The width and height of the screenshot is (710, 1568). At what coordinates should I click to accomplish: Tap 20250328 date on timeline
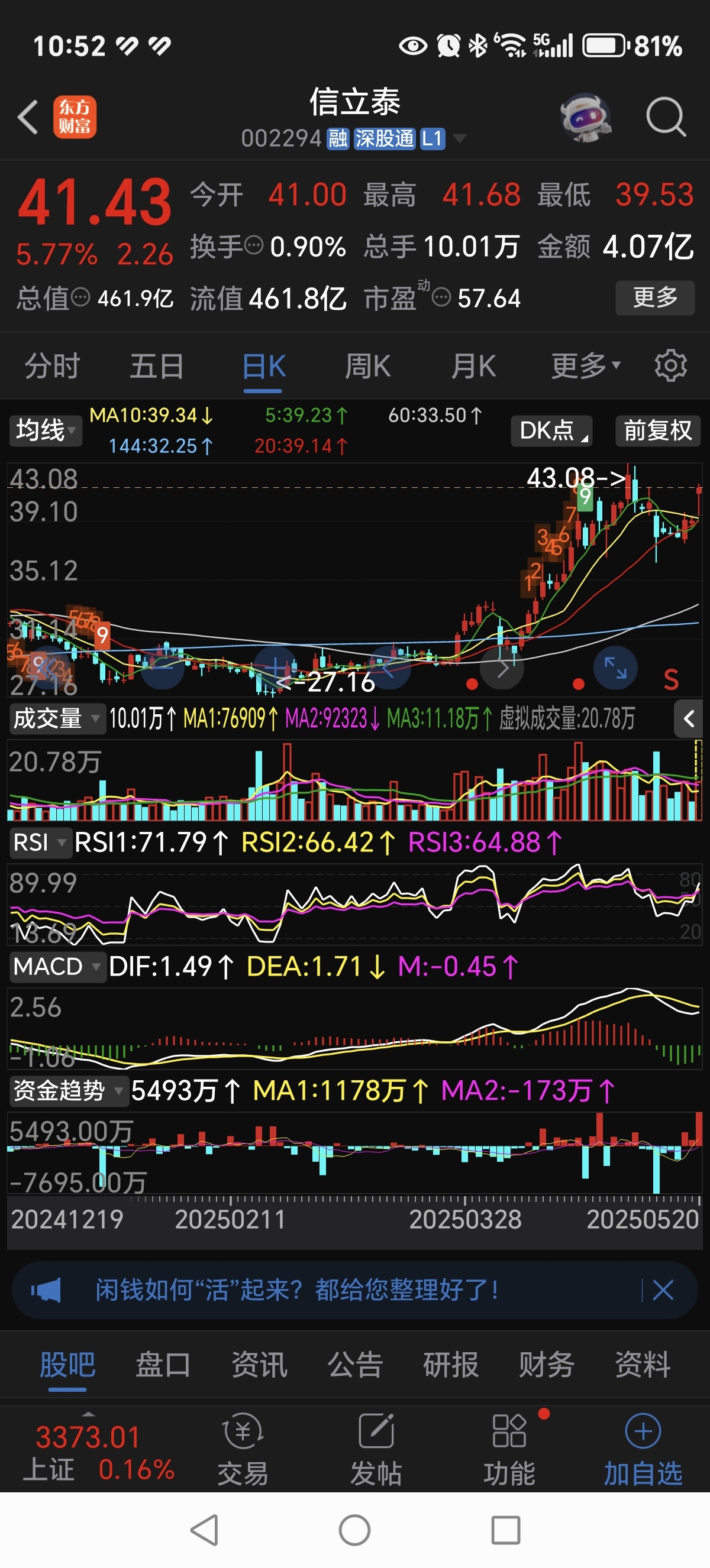(465, 1220)
